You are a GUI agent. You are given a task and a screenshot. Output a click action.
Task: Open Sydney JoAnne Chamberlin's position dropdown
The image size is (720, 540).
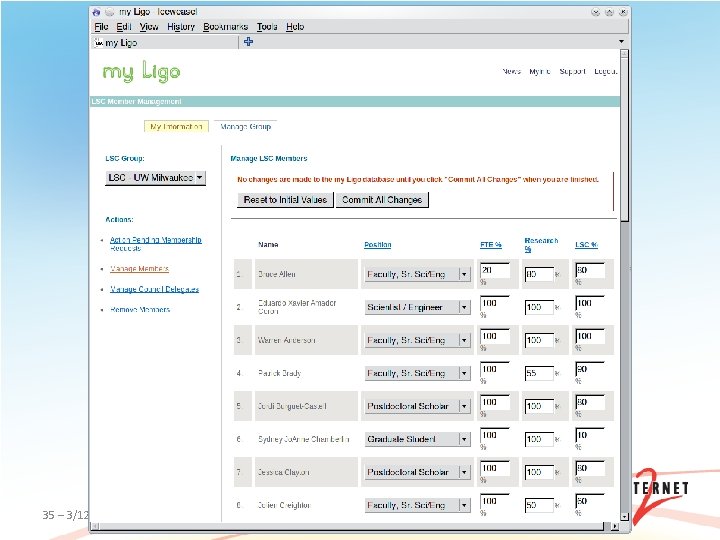tap(418, 439)
